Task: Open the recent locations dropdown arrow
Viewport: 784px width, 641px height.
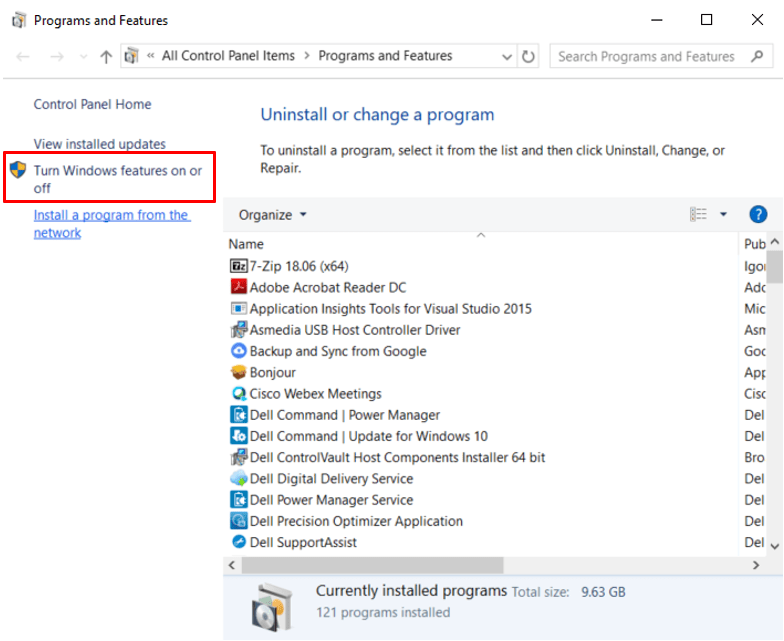Action: pyautogui.click(x=84, y=56)
